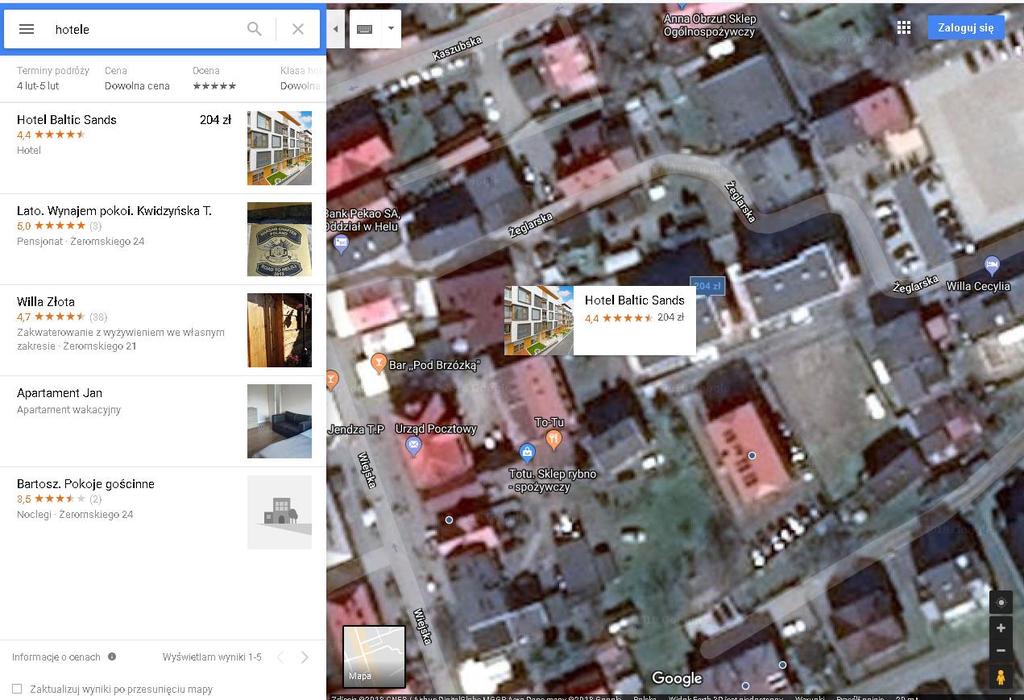Select Lato. Wynajem pokoi result
Screen dimensions: 1024x700
point(163,239)
